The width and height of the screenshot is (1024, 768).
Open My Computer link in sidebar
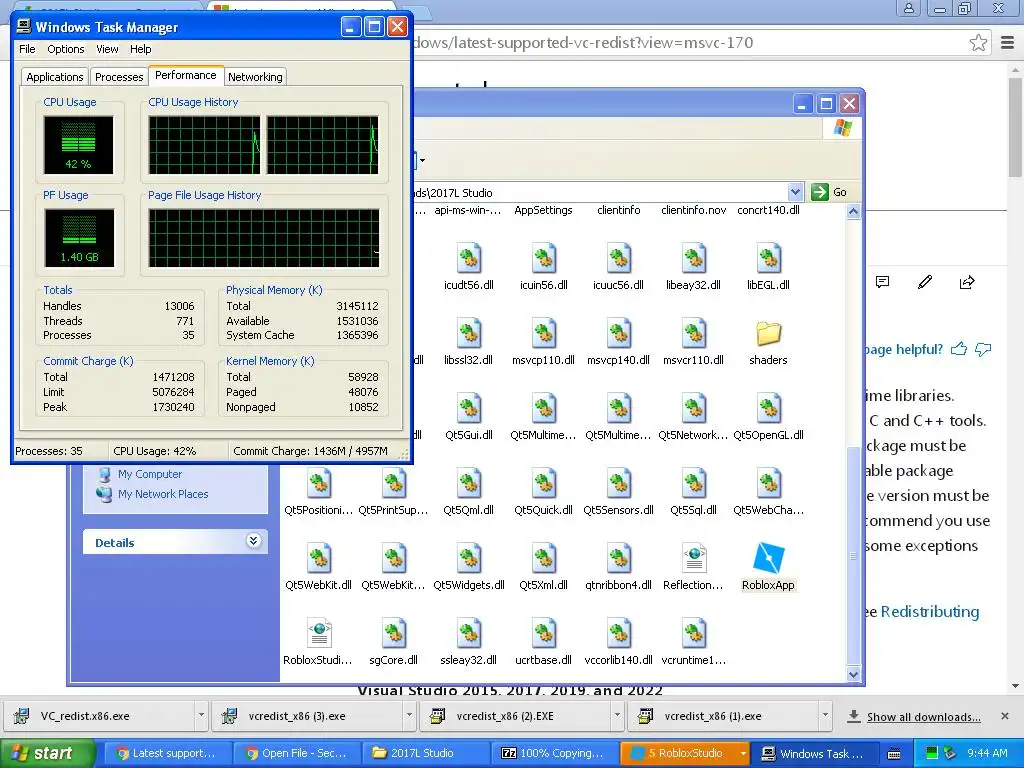click(150, 474)
